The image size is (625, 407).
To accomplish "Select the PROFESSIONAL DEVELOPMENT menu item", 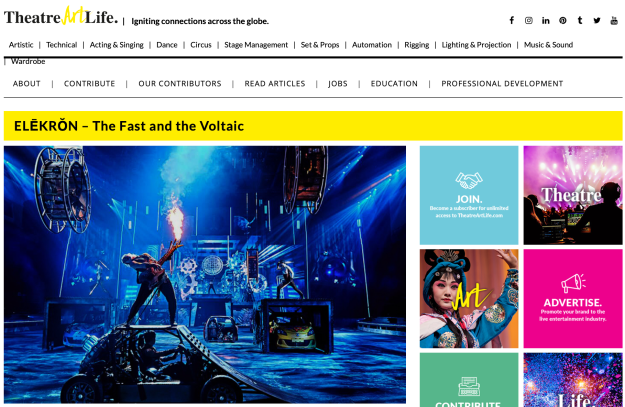I will coord(502,84).
